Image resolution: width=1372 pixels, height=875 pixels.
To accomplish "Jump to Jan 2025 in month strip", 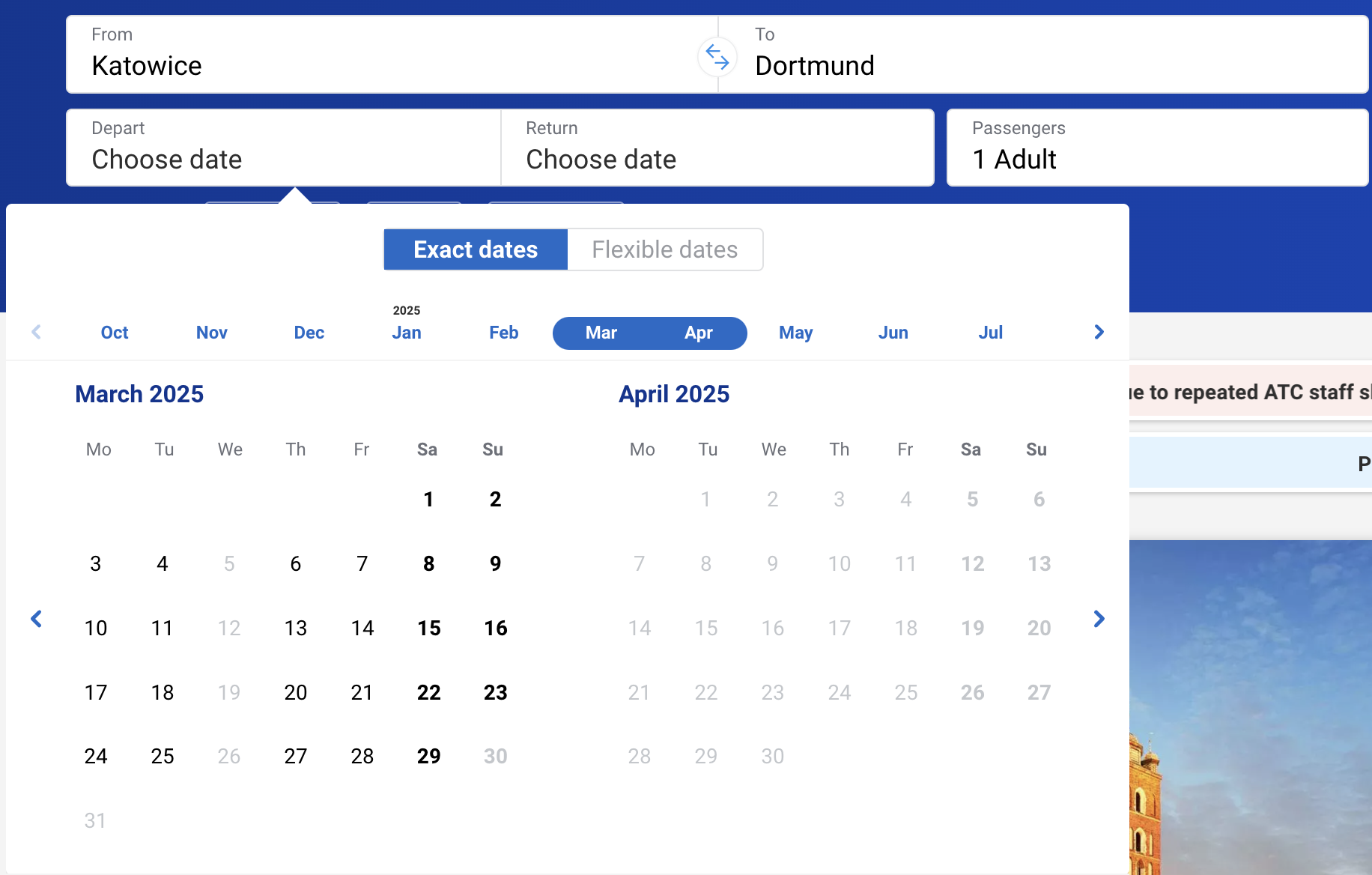I will (x=407, y=333).
